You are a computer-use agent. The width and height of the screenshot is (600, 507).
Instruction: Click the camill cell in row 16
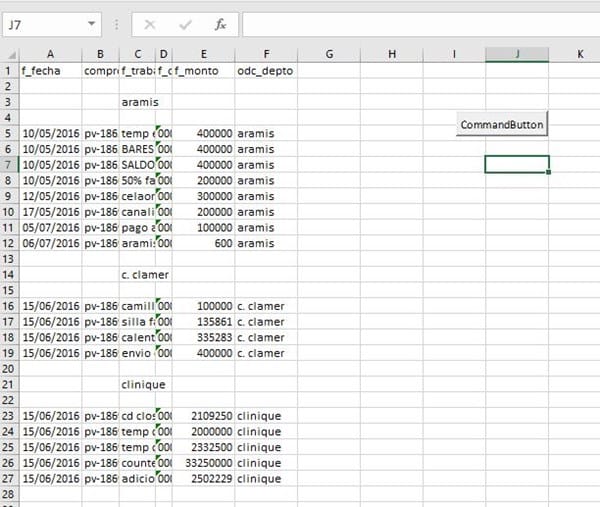point(137,306)
